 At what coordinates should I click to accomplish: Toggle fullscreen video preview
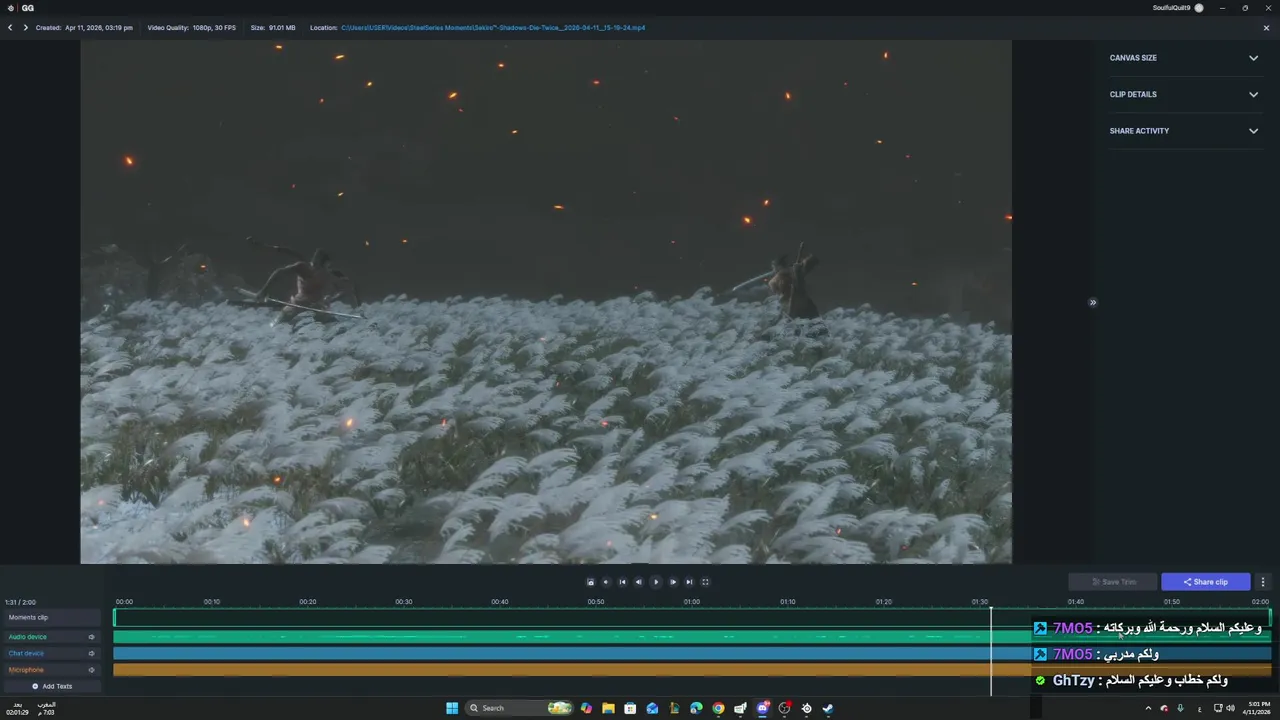tap(705, 582)
